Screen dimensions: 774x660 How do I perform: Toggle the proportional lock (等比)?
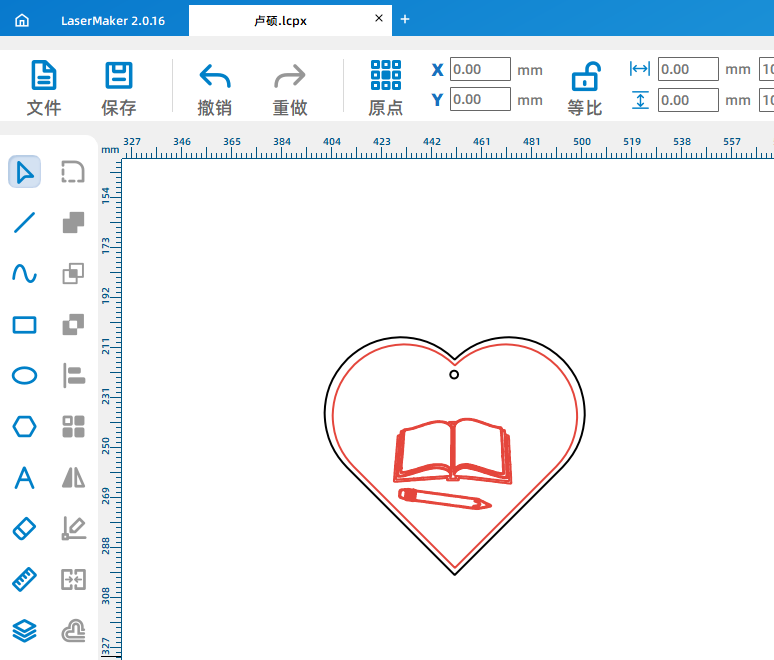coord(585,88)
